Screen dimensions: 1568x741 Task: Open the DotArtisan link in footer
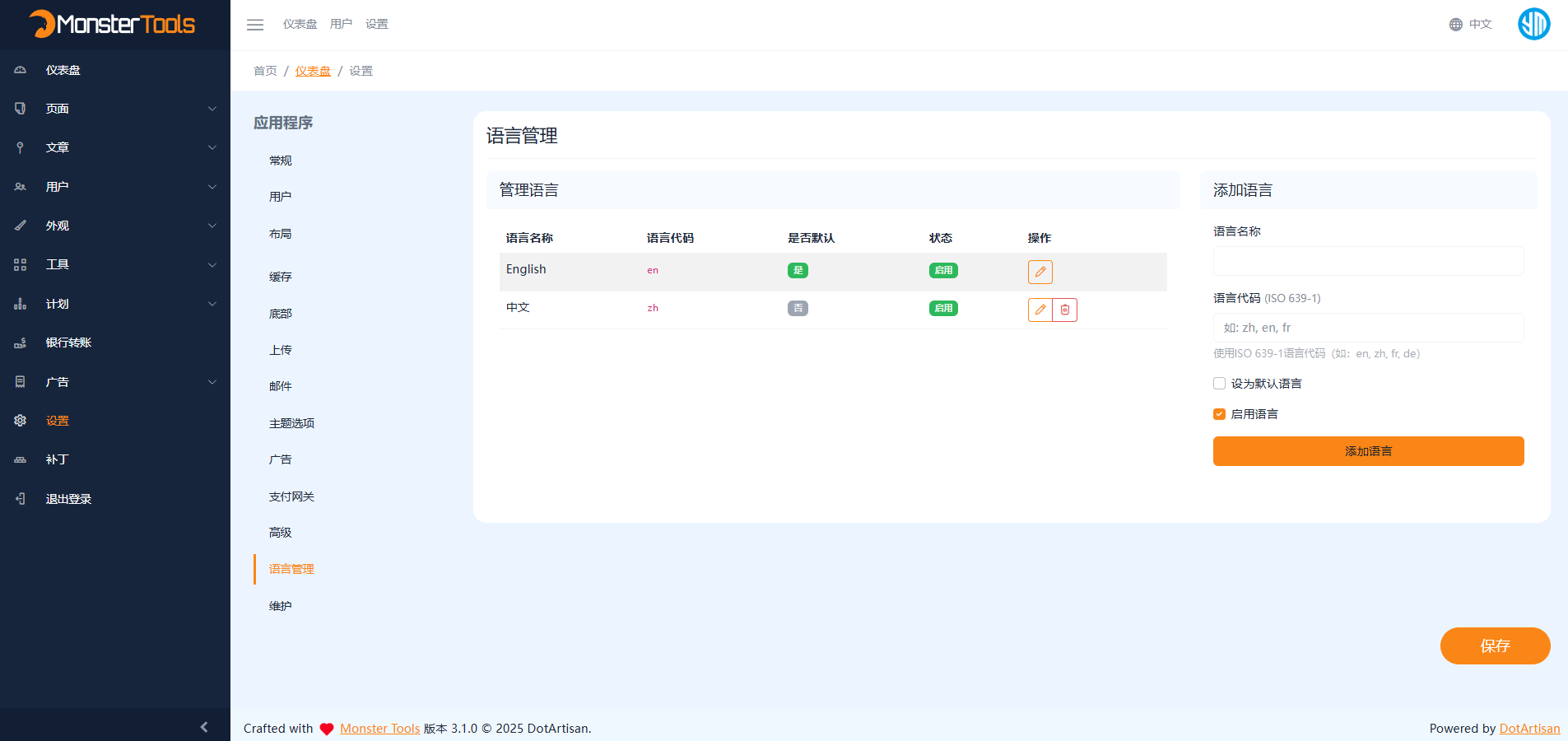[x=1529, y=728]
